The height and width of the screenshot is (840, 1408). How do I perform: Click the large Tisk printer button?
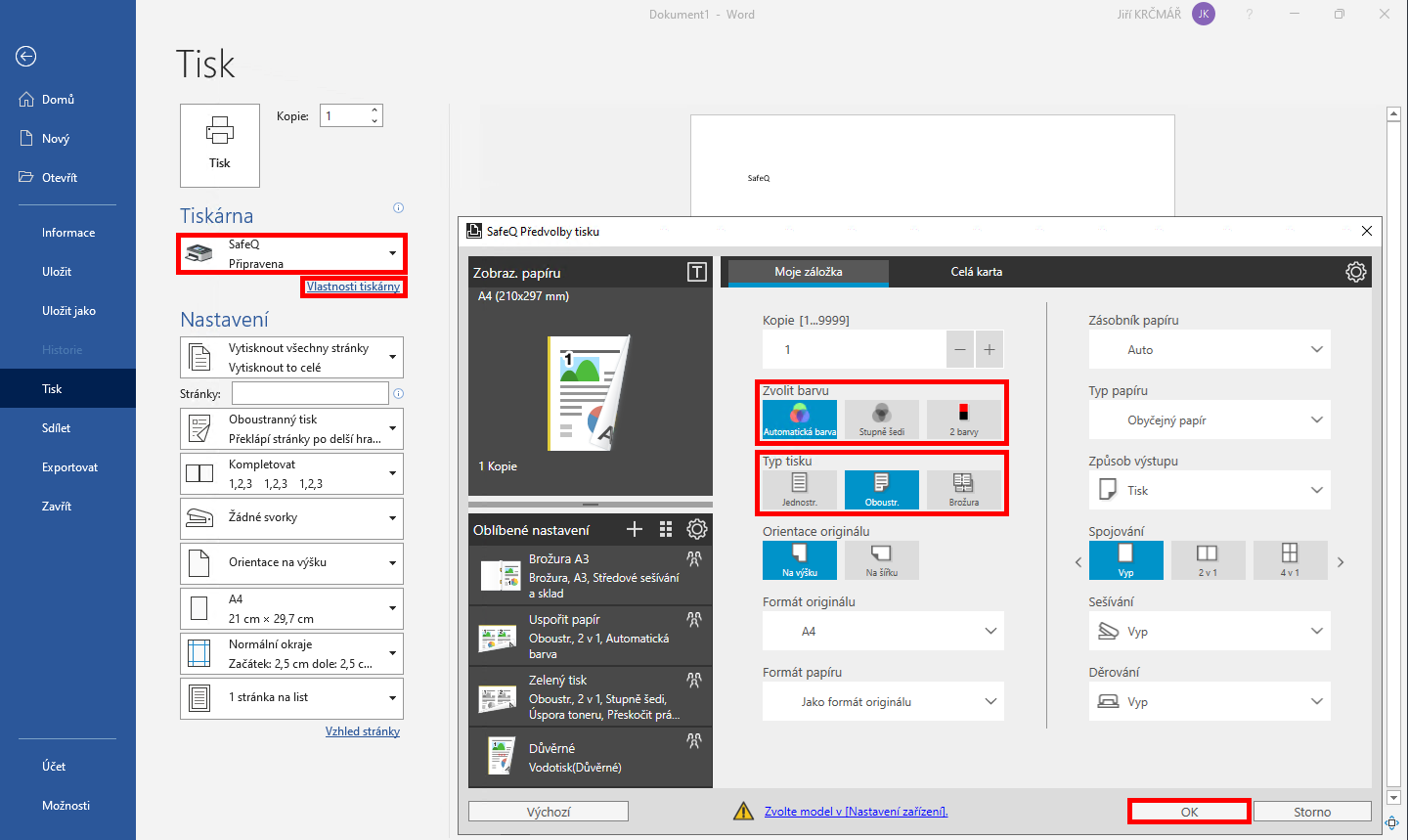coord(220,145)
